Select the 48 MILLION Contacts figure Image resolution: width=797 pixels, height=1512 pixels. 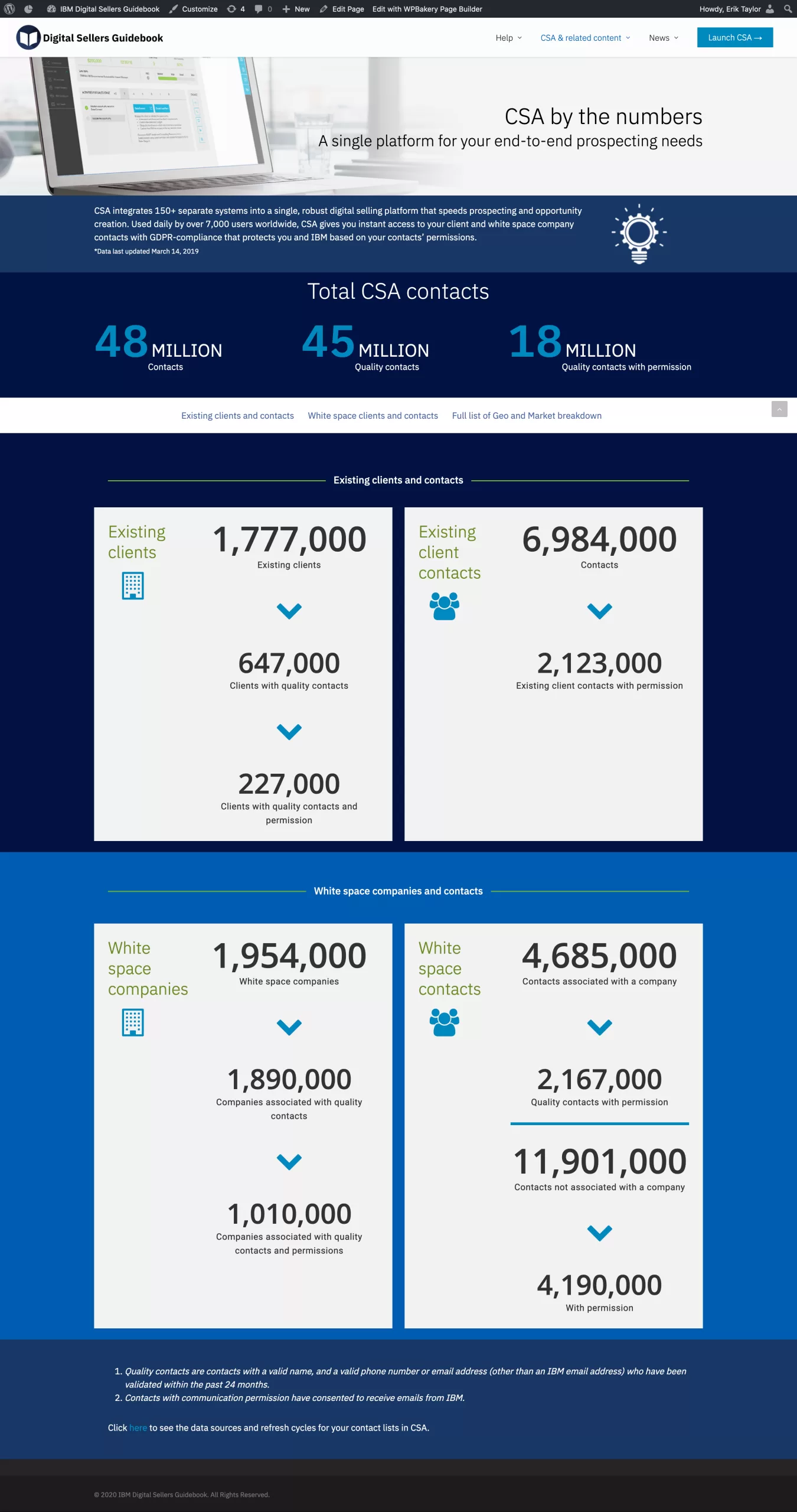[x=159, y=347]
